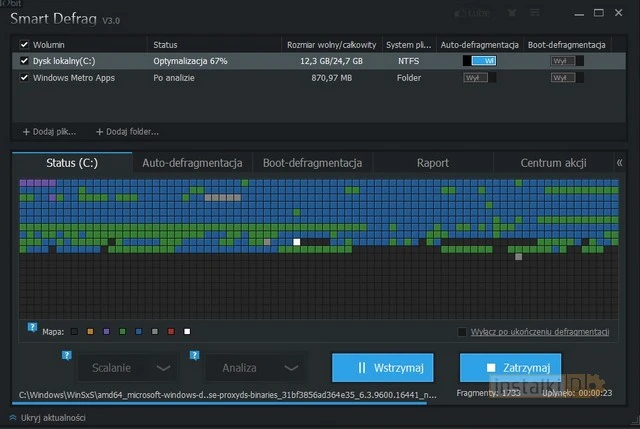Click the NTFS file system cell

click(409, 61)
